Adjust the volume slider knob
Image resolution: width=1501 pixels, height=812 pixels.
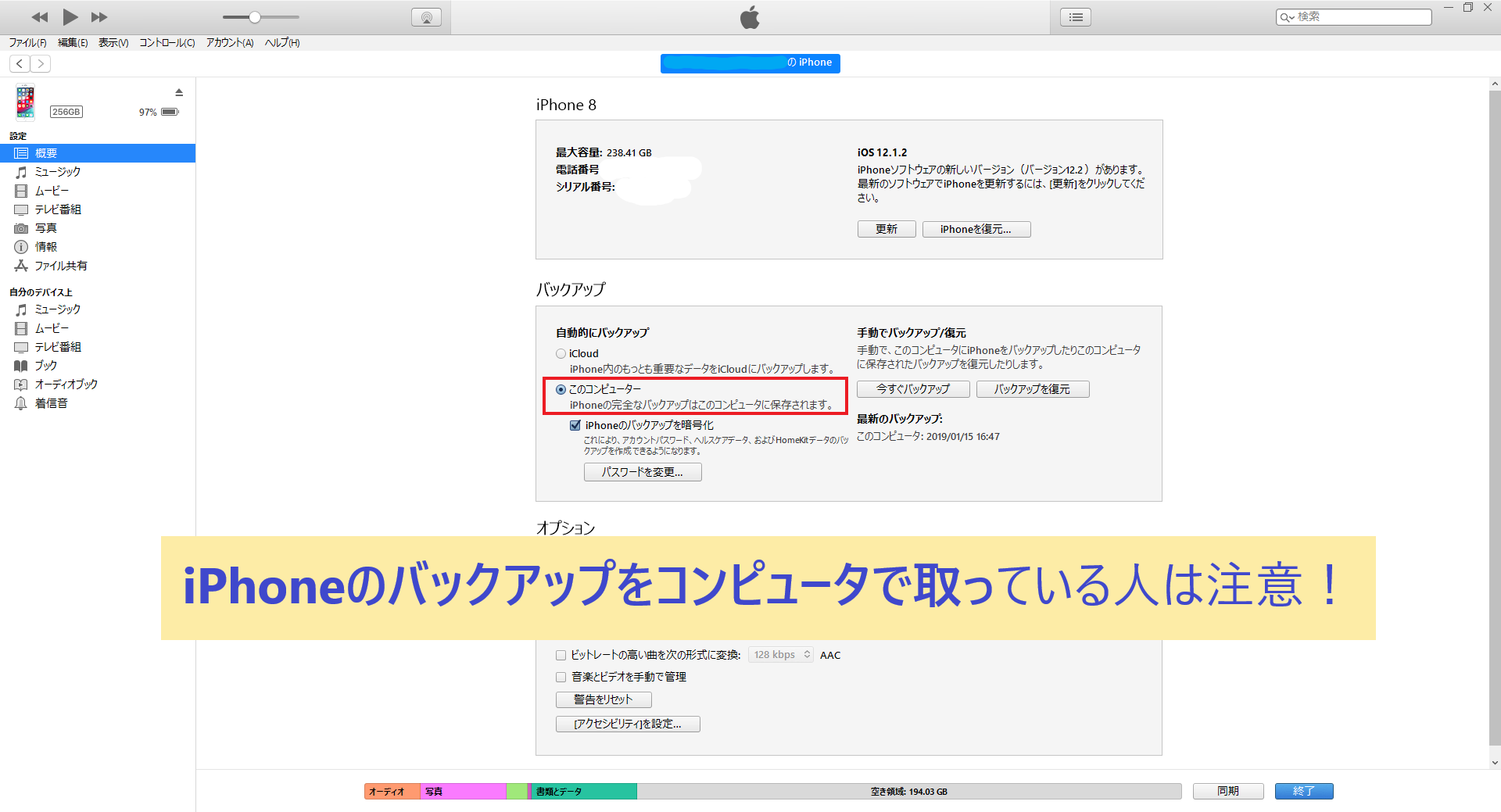(x=255, y=17)
